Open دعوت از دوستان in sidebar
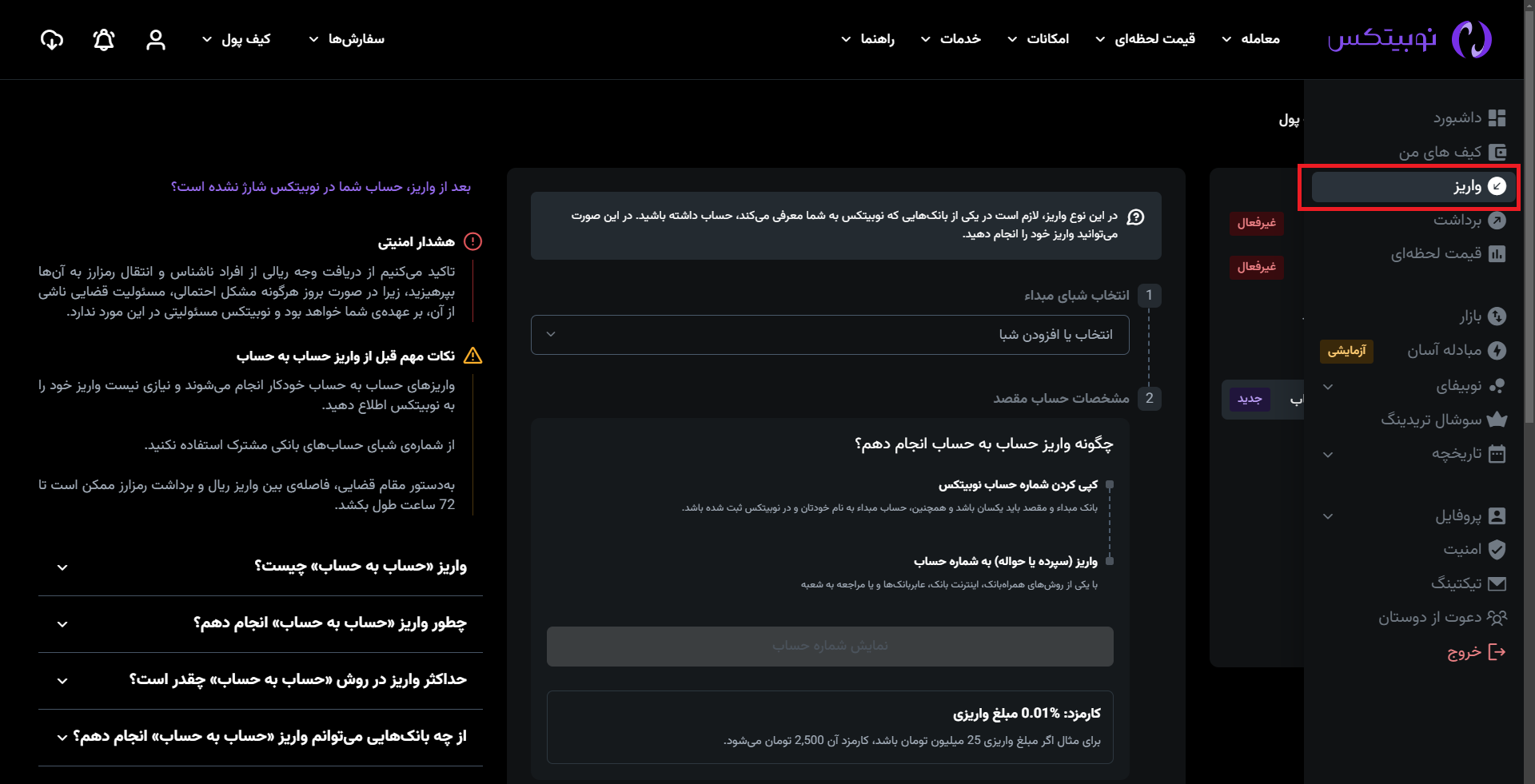The image size is (1535, 784). 1429,617
